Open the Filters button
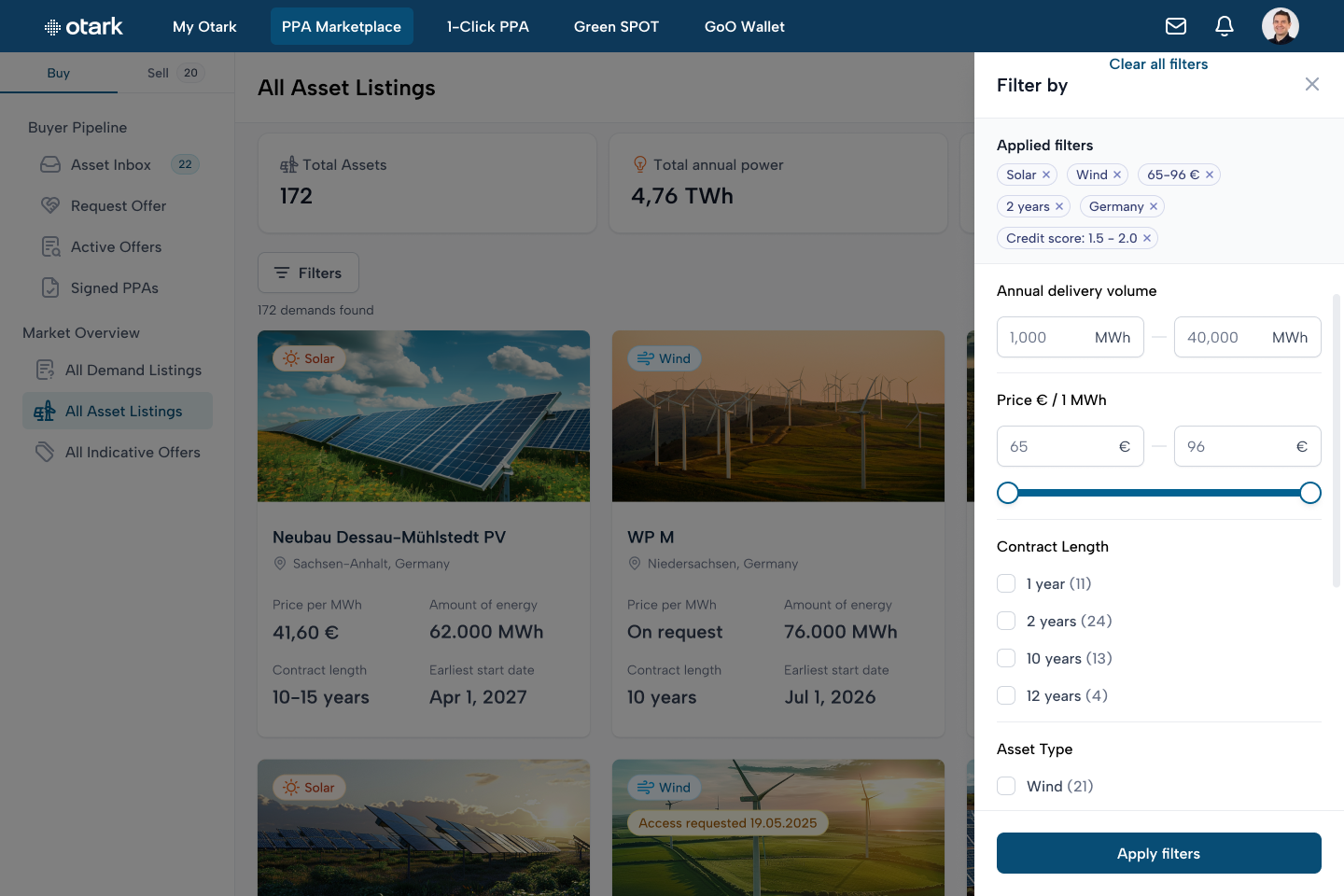The width and height of the screenshot is (1344, 896). 308,273
